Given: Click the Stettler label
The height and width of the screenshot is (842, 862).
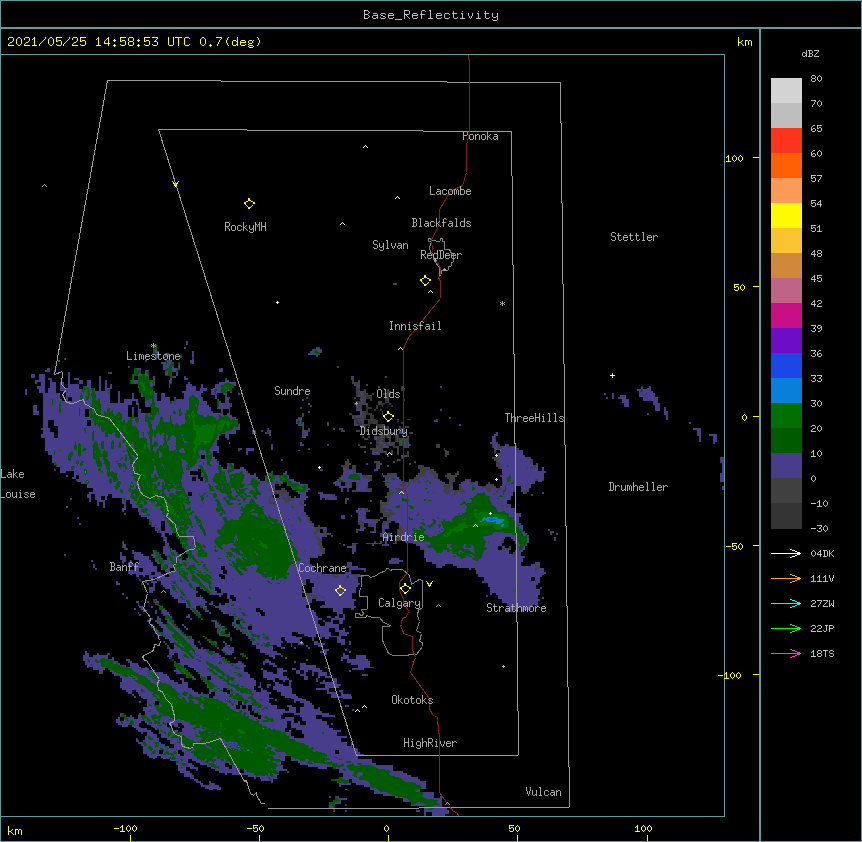Looking at the screenshot, I should (x=633, y=237).
